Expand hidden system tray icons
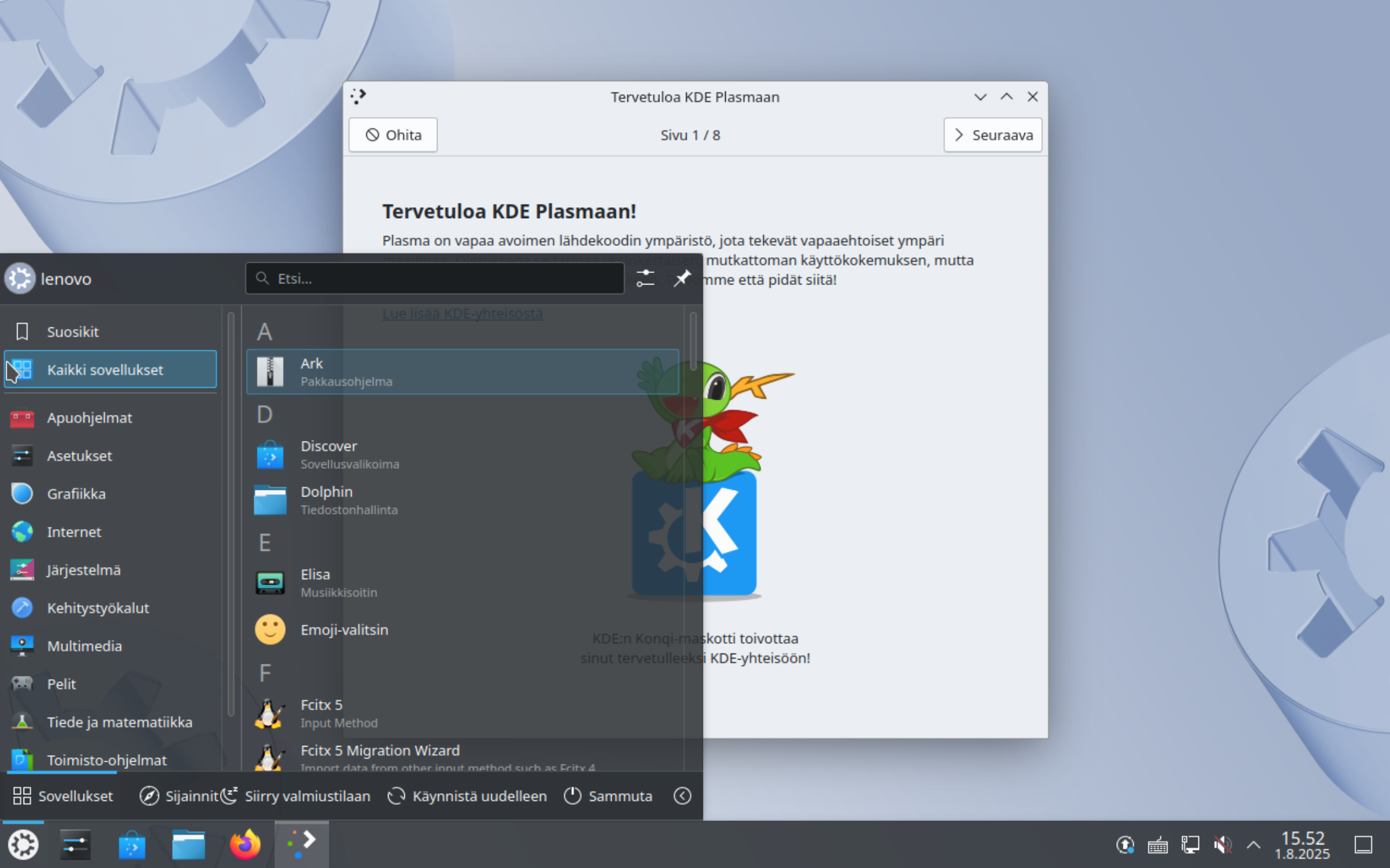The image size is (1390, 868). pyautogui.click(x=1253, y=844)
